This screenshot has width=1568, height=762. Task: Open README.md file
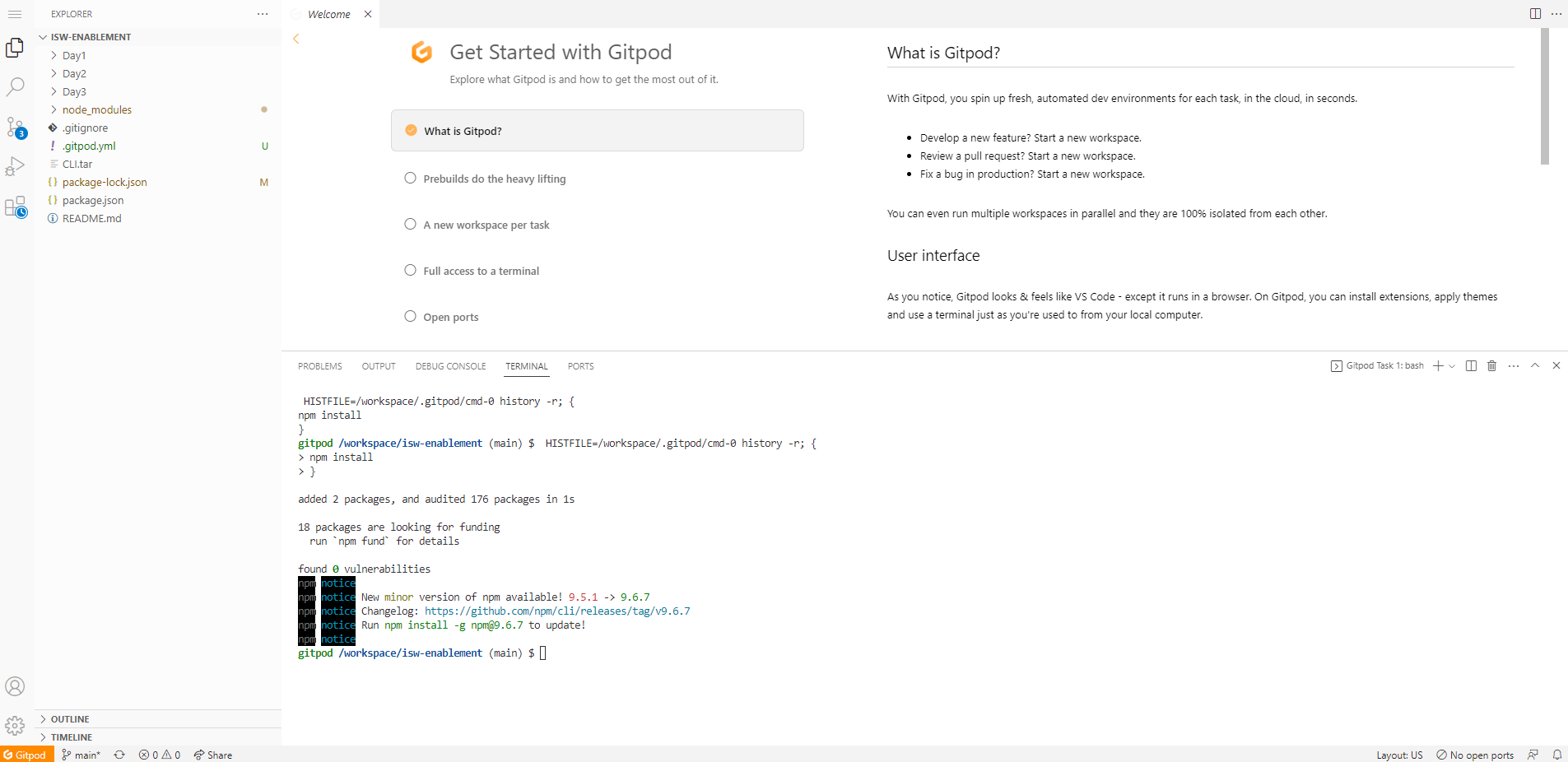pyautogui.click(x=158, y=218)
